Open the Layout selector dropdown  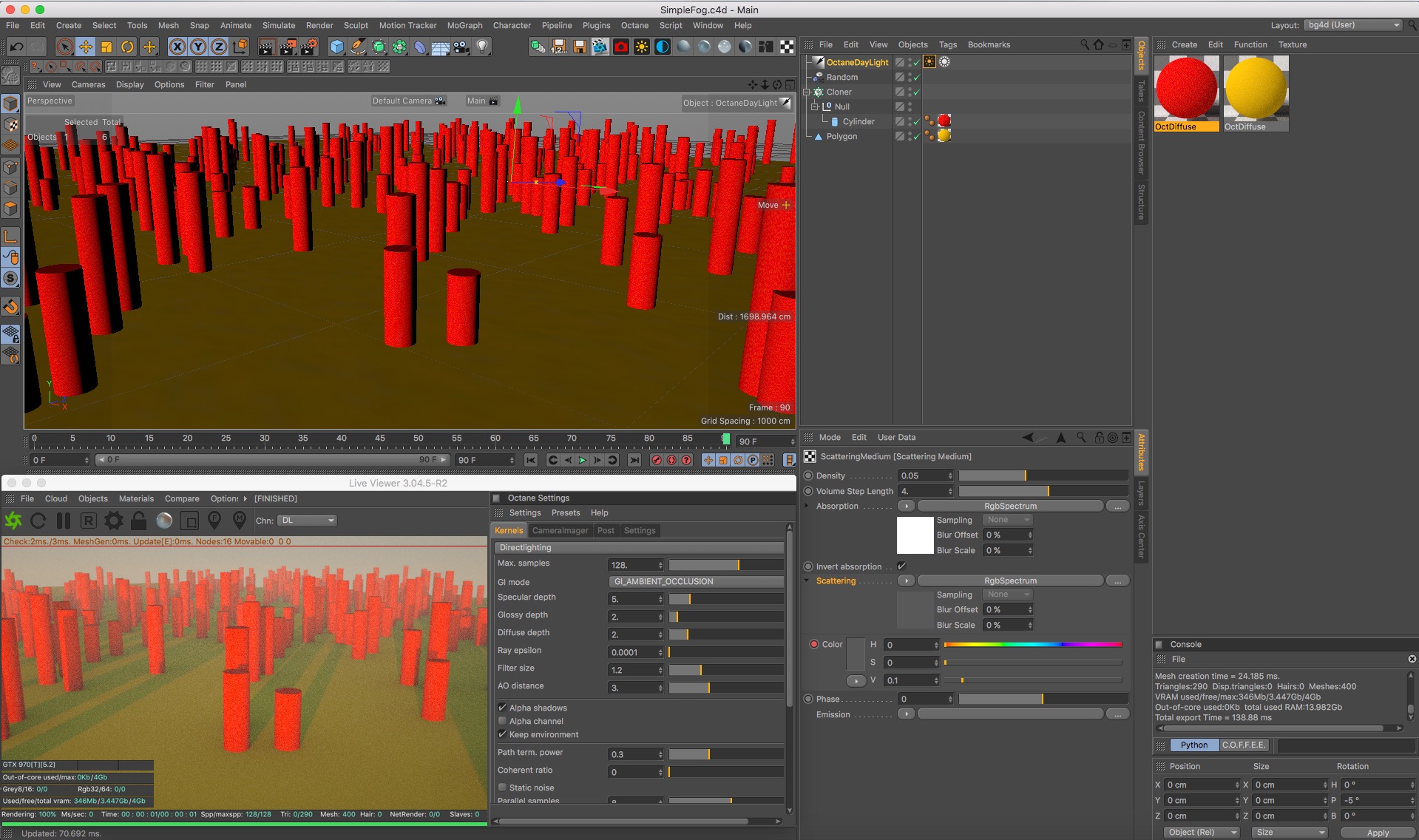1352,25
